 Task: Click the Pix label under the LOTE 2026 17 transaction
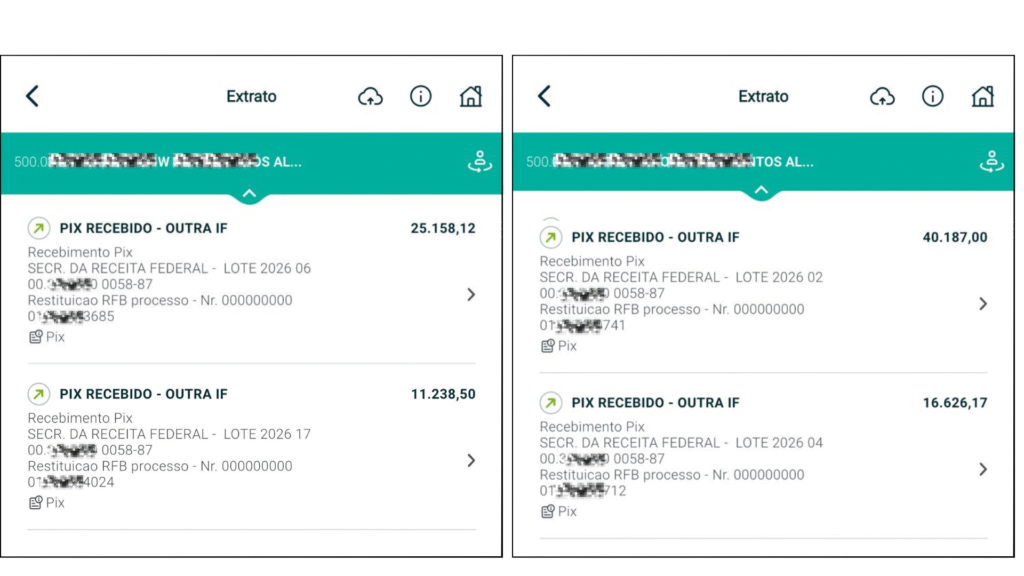pyautogui.click(x=54, y=503)
